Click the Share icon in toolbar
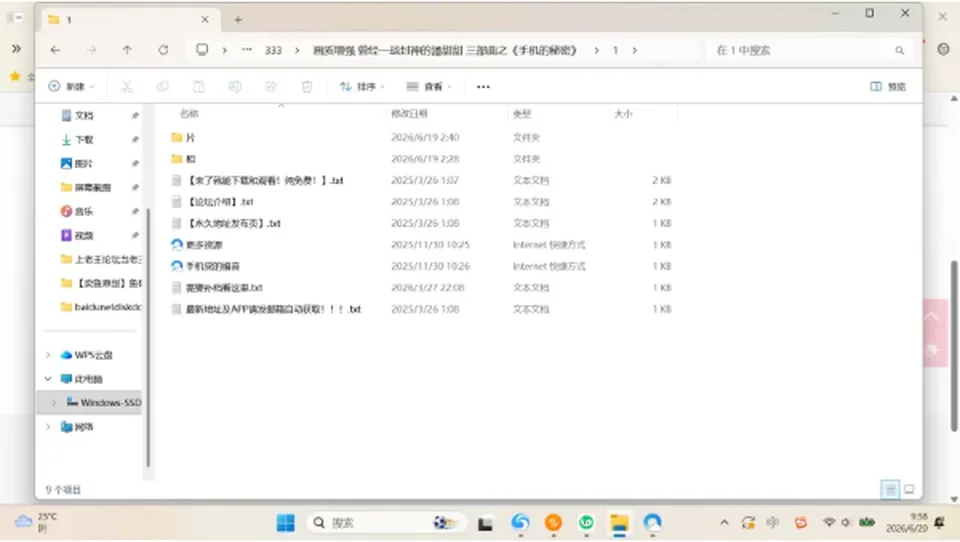The image size is (960, 542). pos(271,86)
